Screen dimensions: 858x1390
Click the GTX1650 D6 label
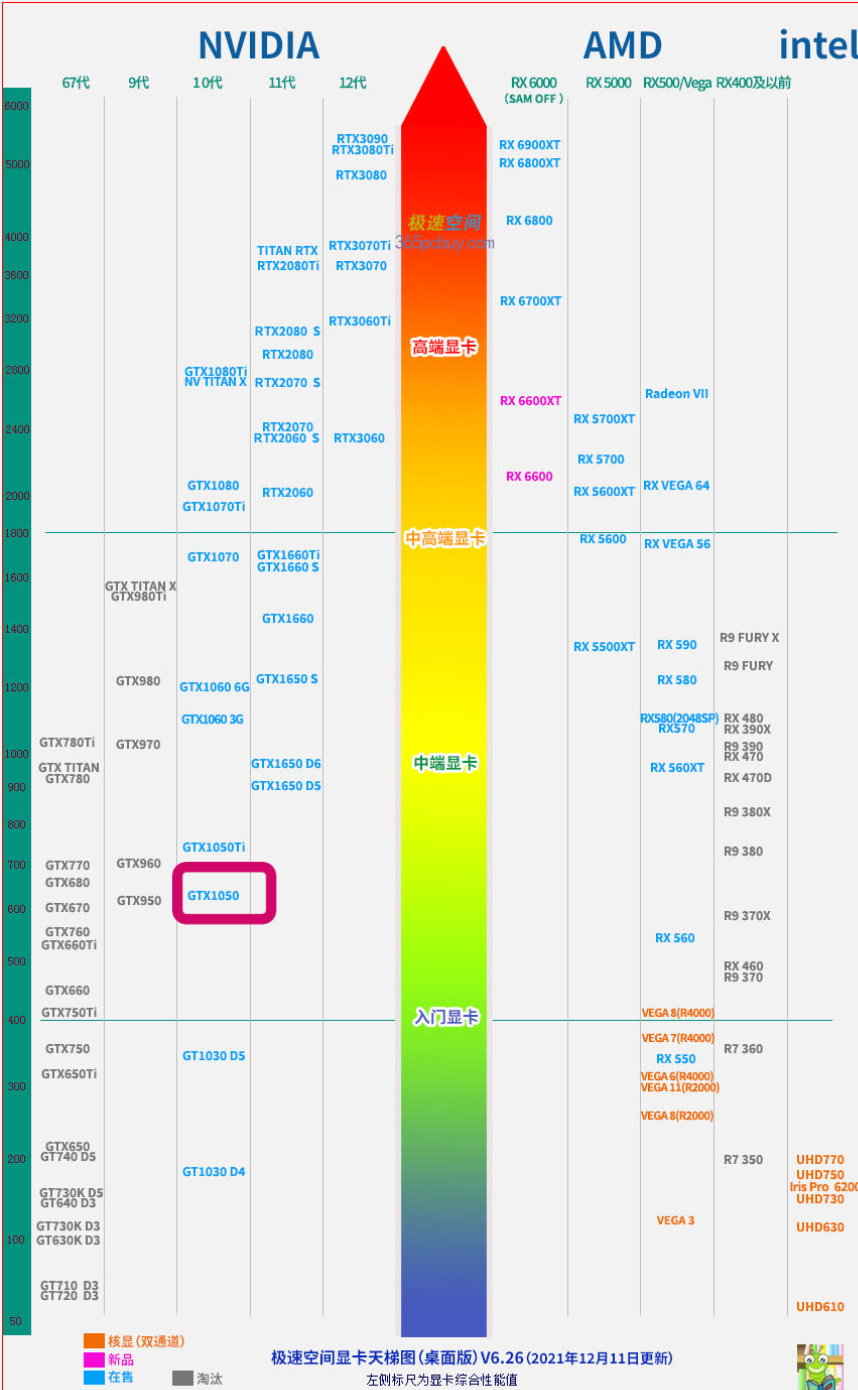point(286,764)
